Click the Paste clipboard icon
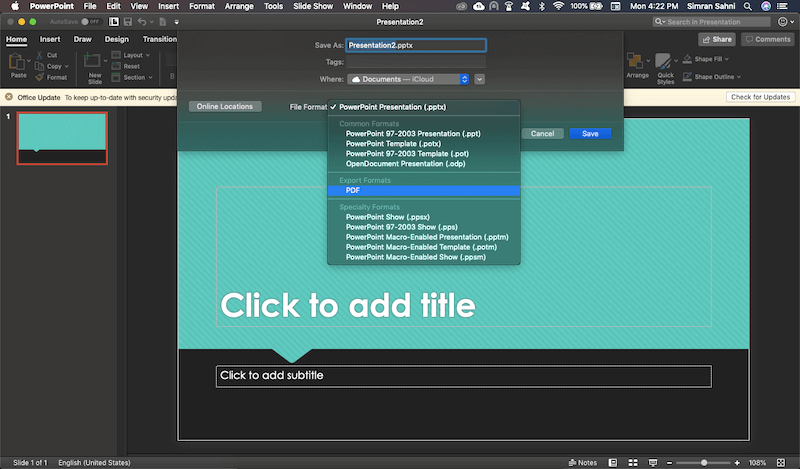Image resolution: width=800 pixels, height=469 pixels. pos(16,62)
